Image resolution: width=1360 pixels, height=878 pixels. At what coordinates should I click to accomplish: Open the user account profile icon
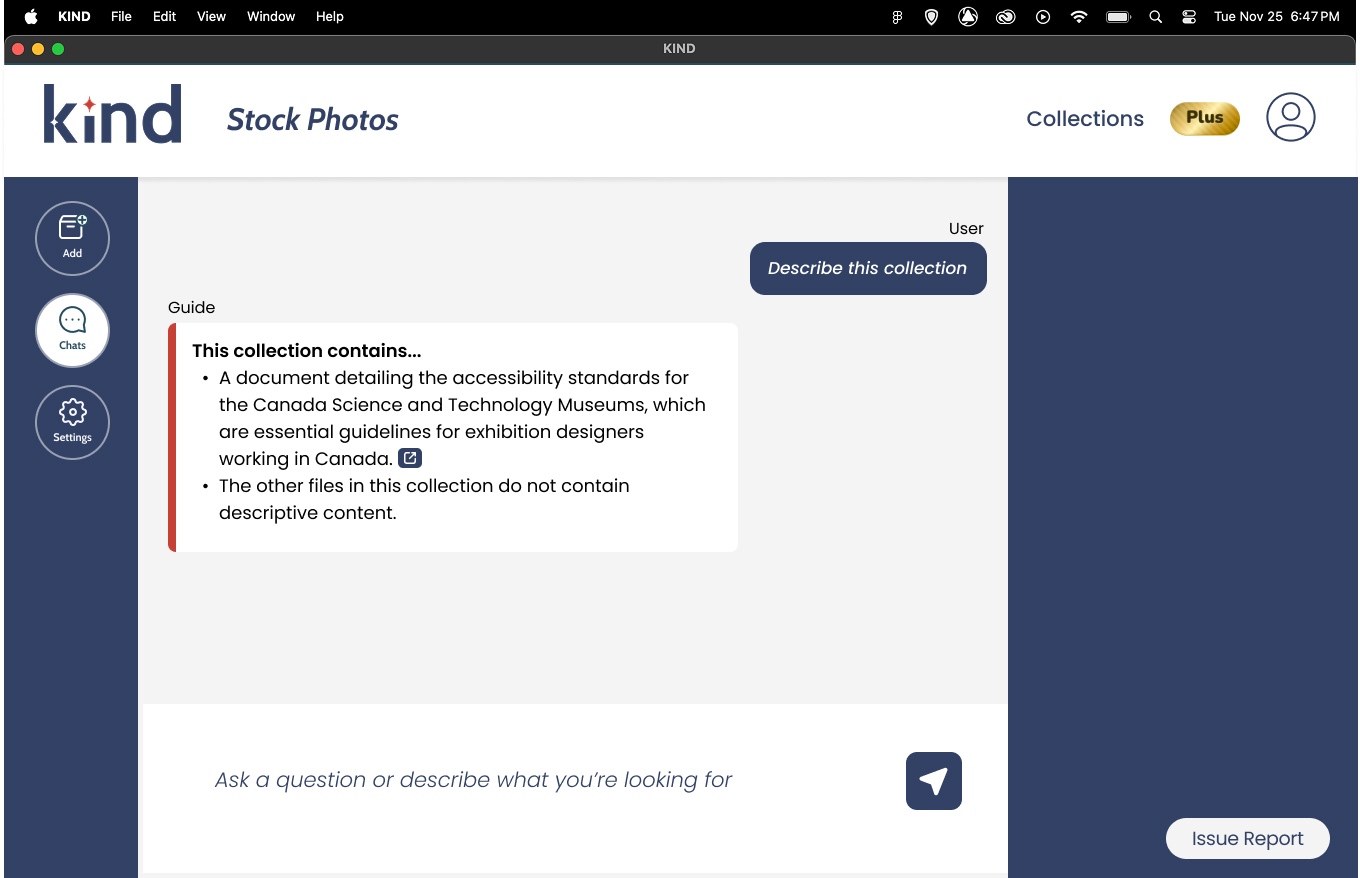click(1290, 117)
